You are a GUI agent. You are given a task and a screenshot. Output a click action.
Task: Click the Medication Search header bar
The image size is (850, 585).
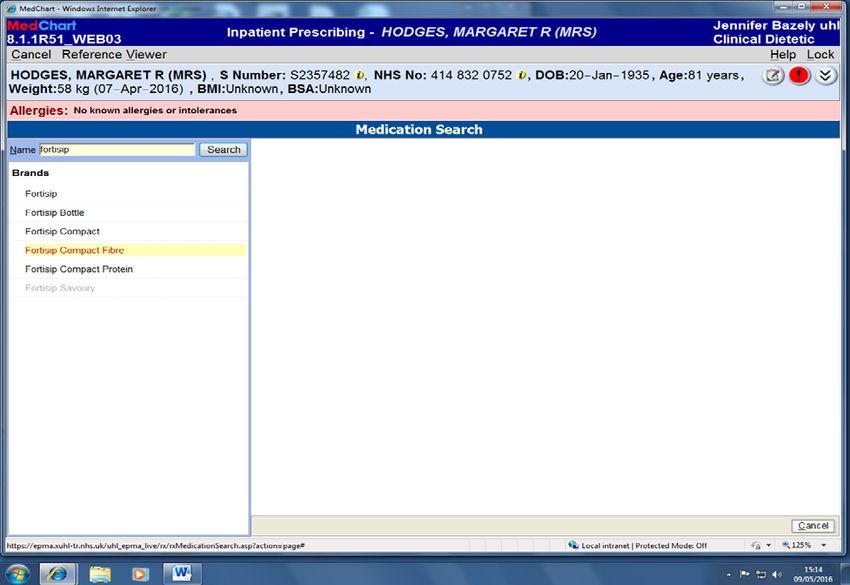coord(423,130)
